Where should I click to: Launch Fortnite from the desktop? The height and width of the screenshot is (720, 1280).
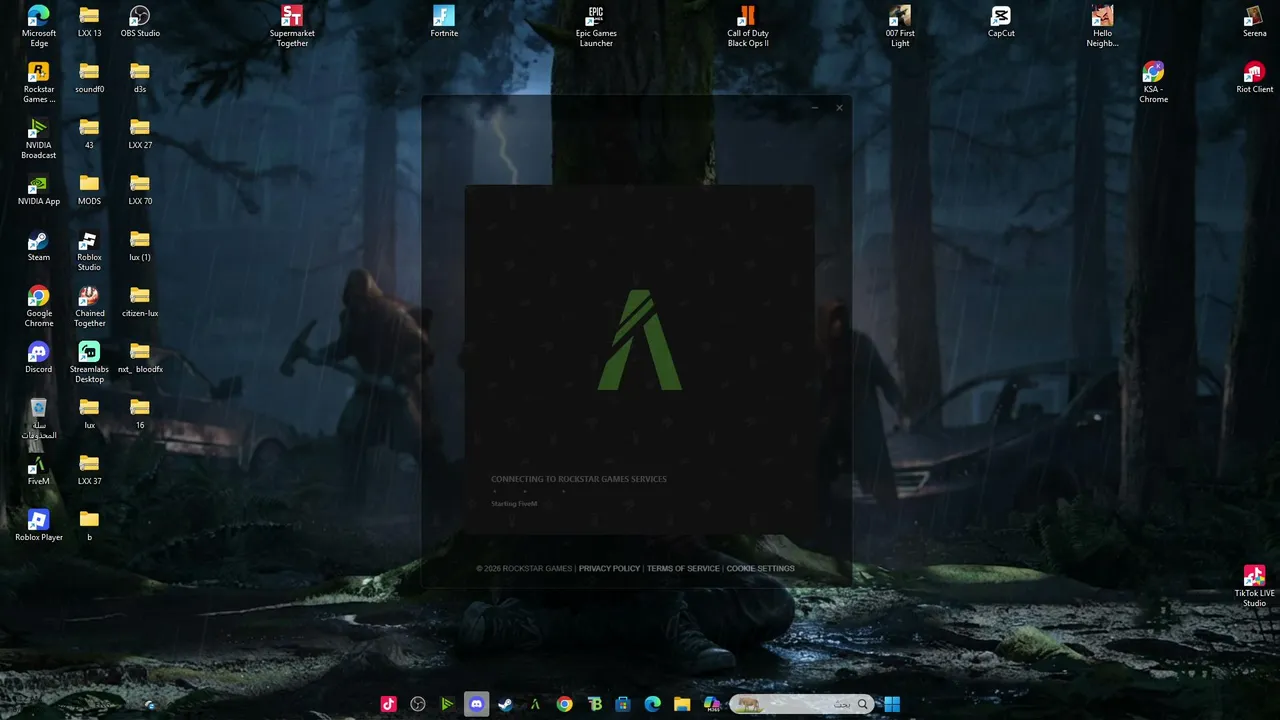click(444, 22)
